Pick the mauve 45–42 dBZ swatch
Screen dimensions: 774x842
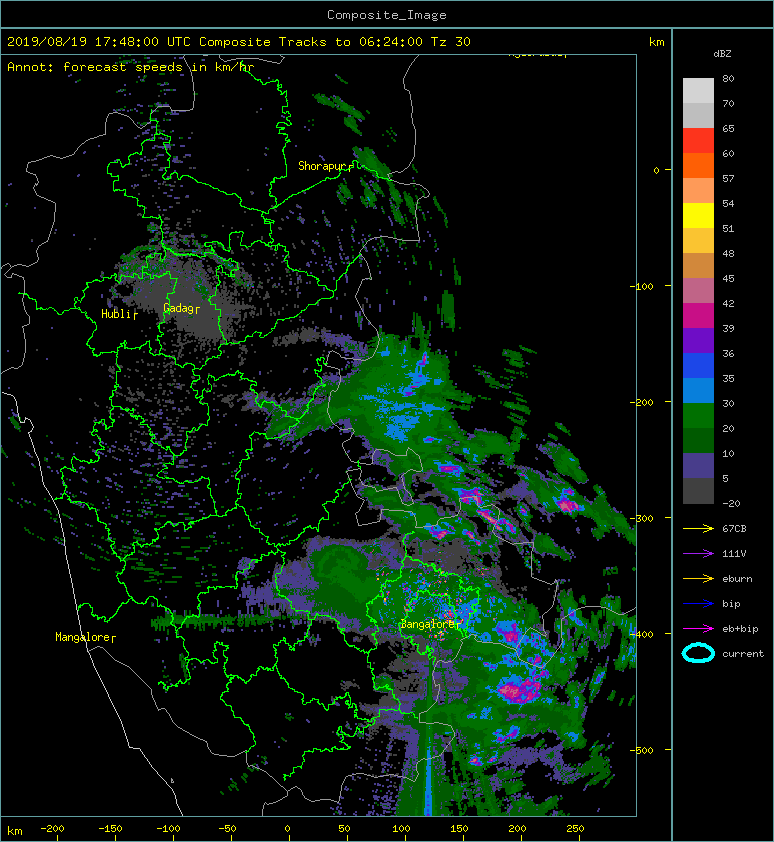pos(698,291)
